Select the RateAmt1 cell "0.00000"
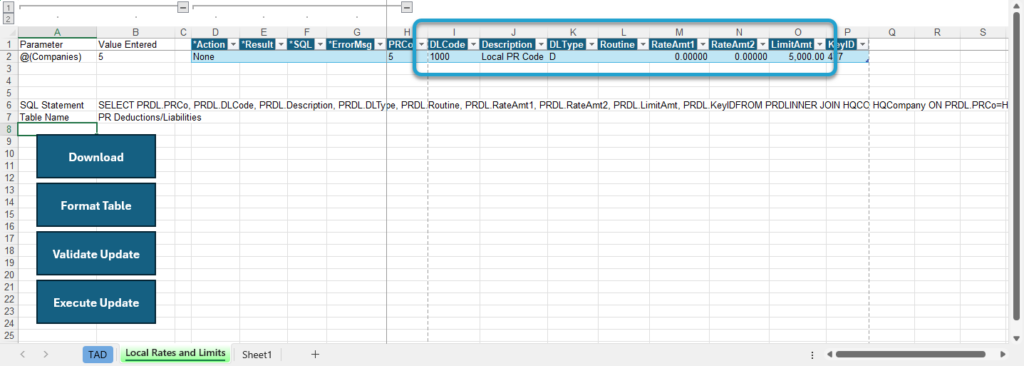Image resolution: width=1024 pixels, height=366 pixels. [x=679, y=57]
